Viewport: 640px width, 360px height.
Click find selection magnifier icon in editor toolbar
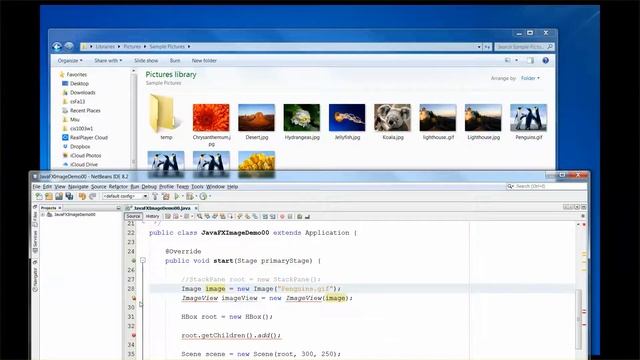[x=200, y=216]
